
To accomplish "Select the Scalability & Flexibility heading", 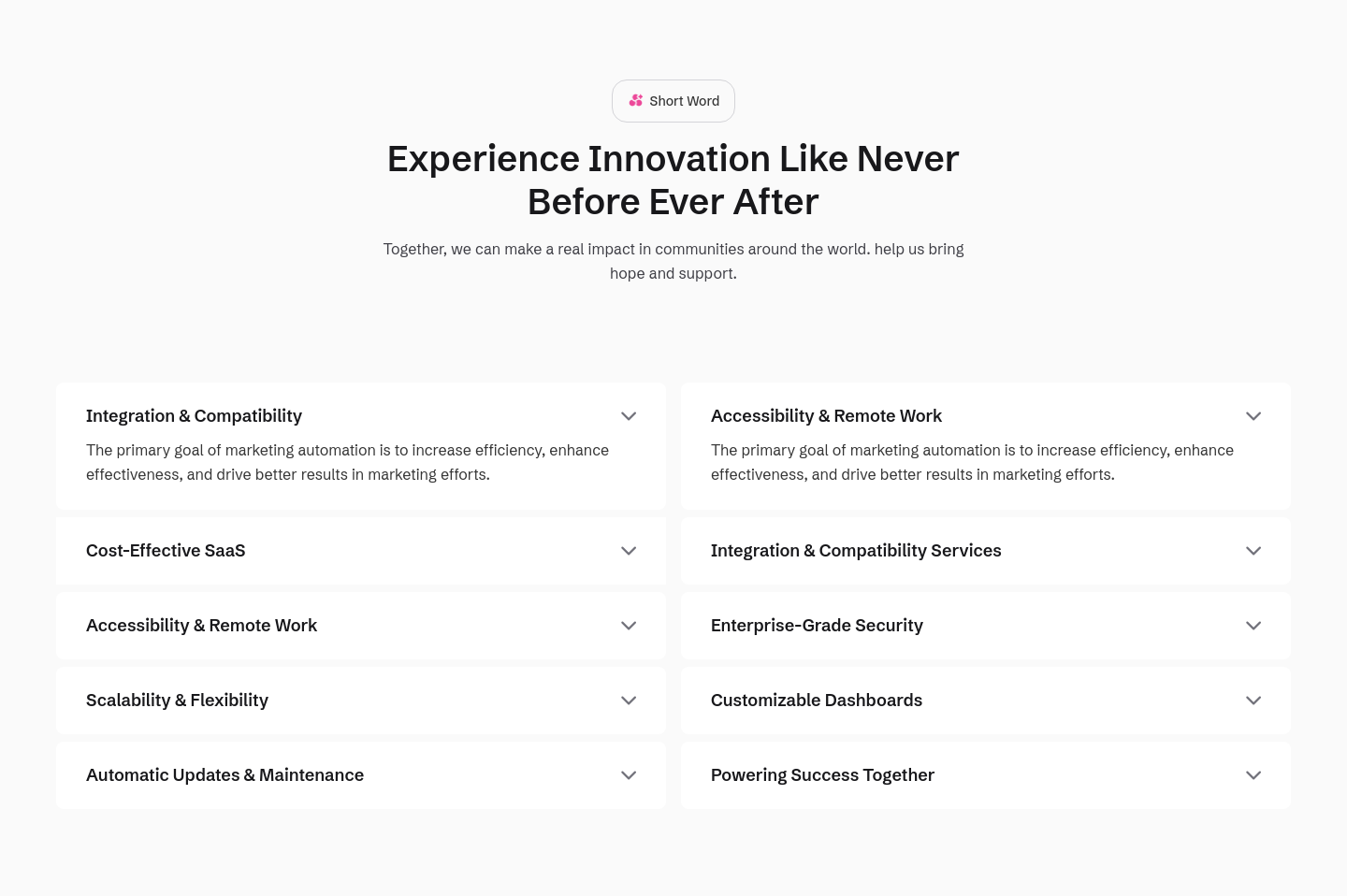I will click(177, 701).
